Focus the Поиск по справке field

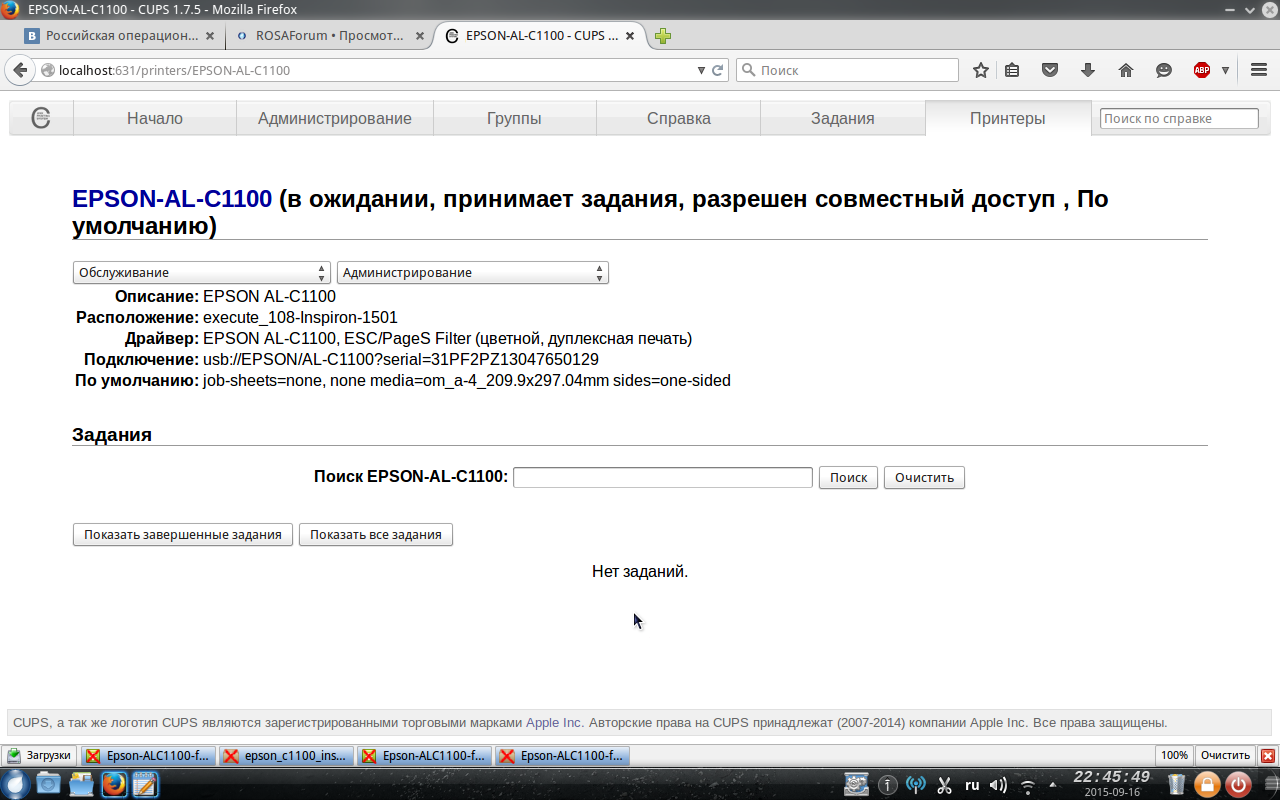(x=1179, y=118)
